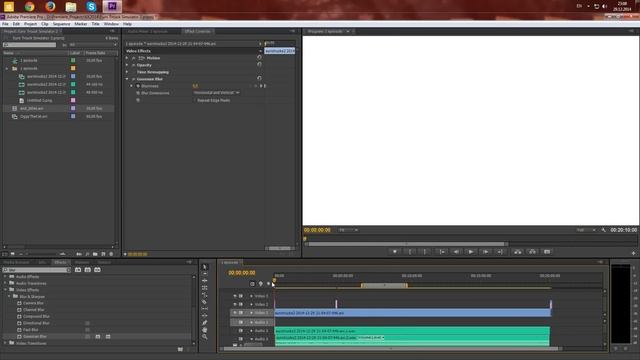Open the Sequence menu
Viewport: 640px width, 360px height.
[62, 24]
